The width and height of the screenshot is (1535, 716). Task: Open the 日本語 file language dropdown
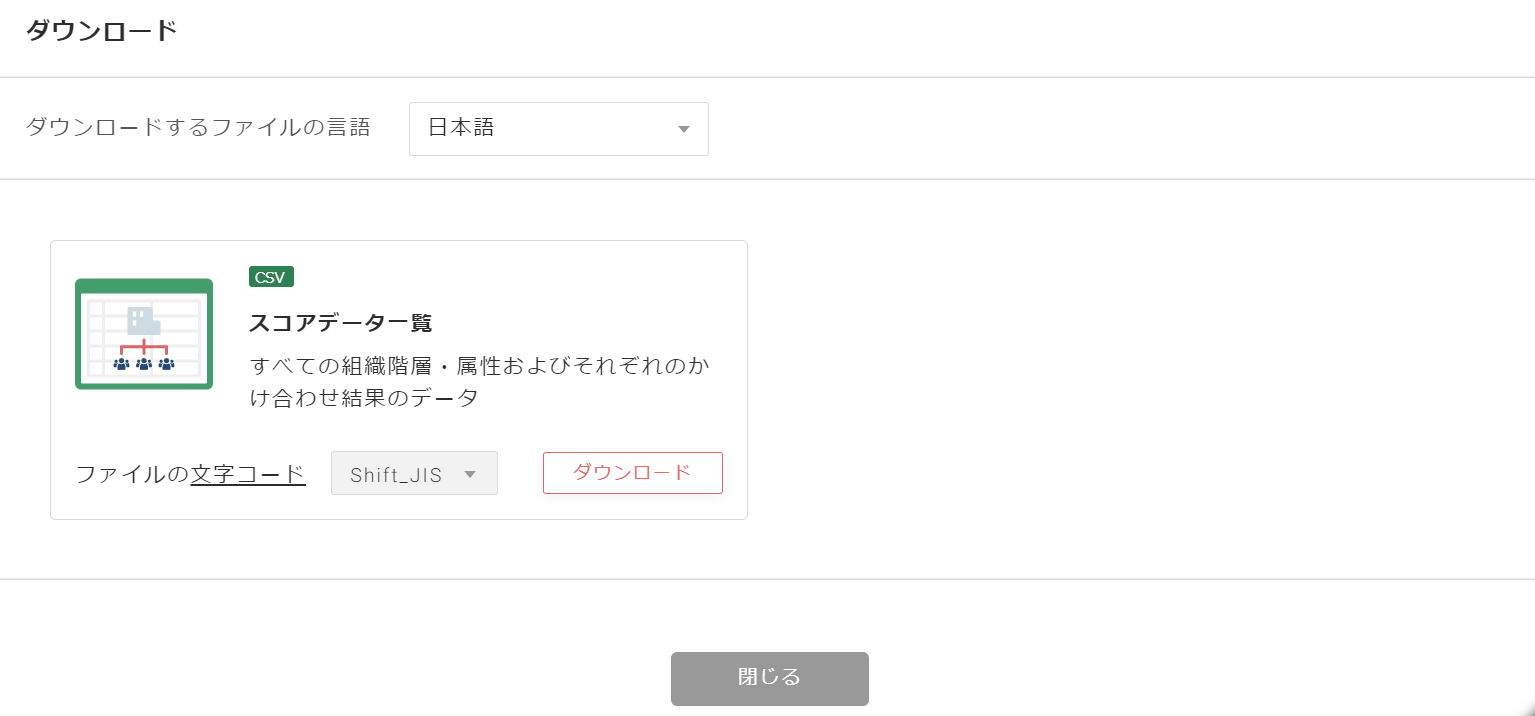click(558, 129)
